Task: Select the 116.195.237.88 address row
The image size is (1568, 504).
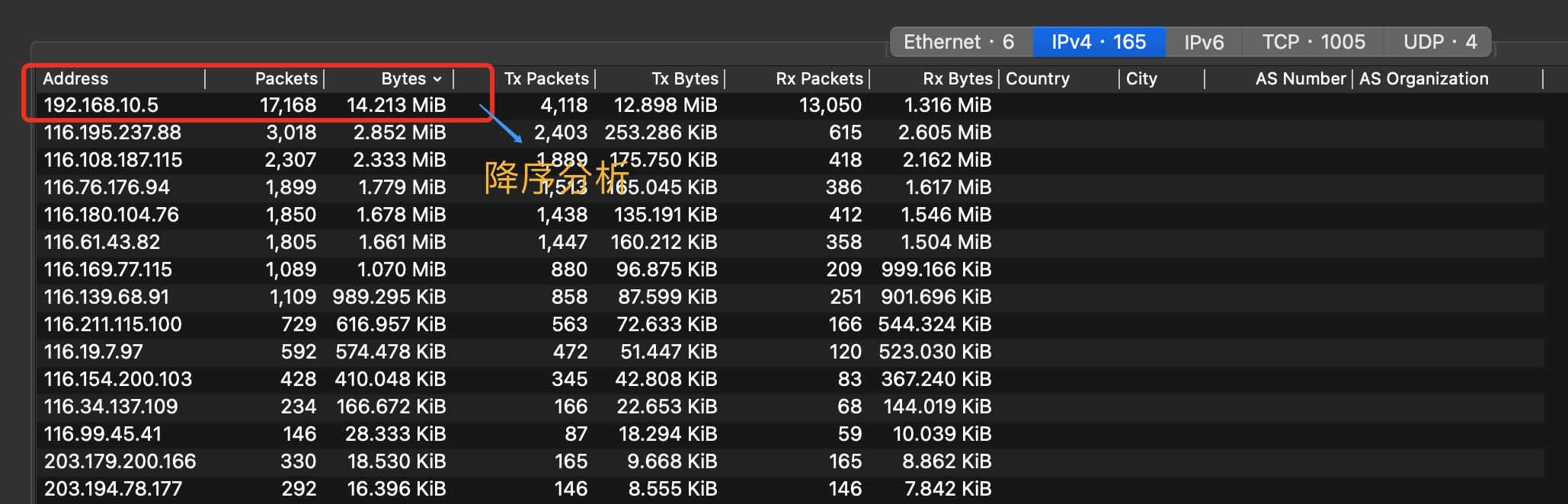Action: tap(112, 132)
